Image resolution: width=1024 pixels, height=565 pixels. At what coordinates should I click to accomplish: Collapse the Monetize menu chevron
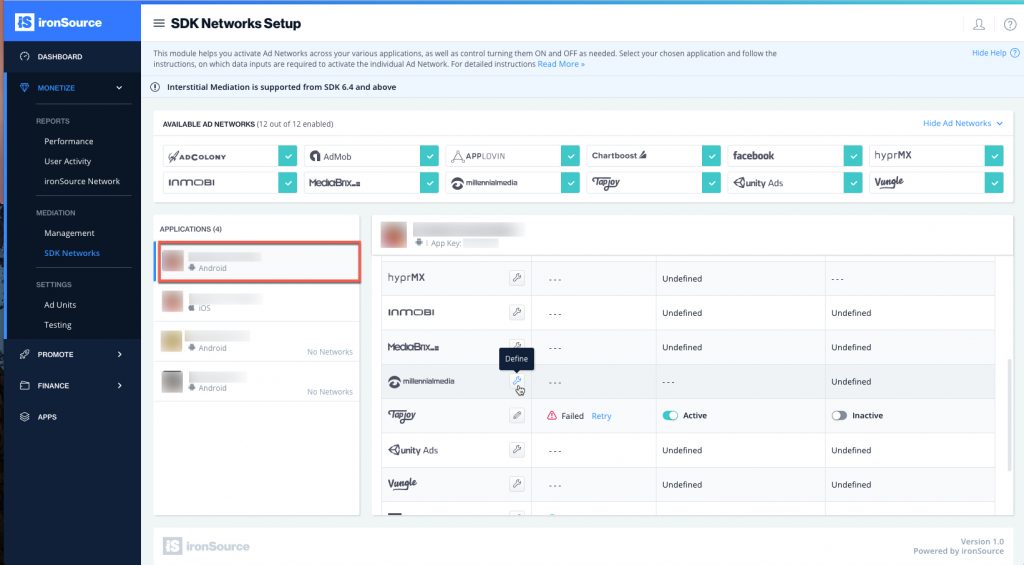[119, 88]
